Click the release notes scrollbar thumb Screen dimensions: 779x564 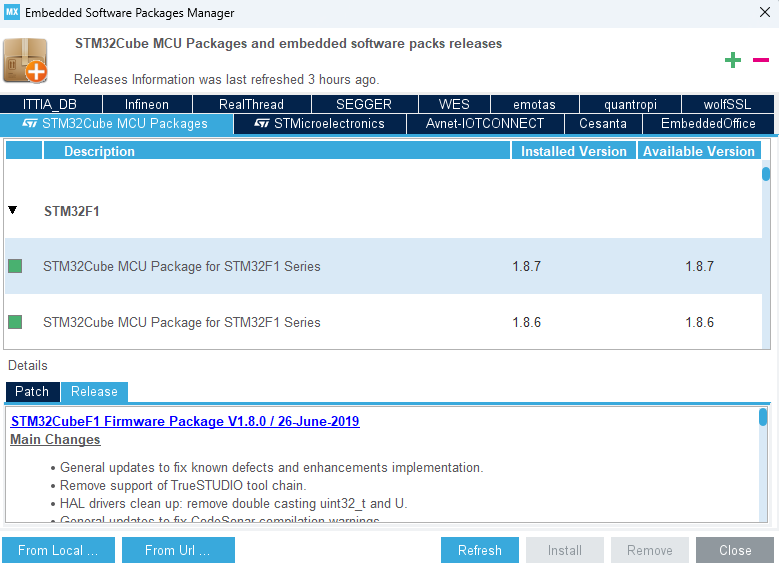coord(763,417)
